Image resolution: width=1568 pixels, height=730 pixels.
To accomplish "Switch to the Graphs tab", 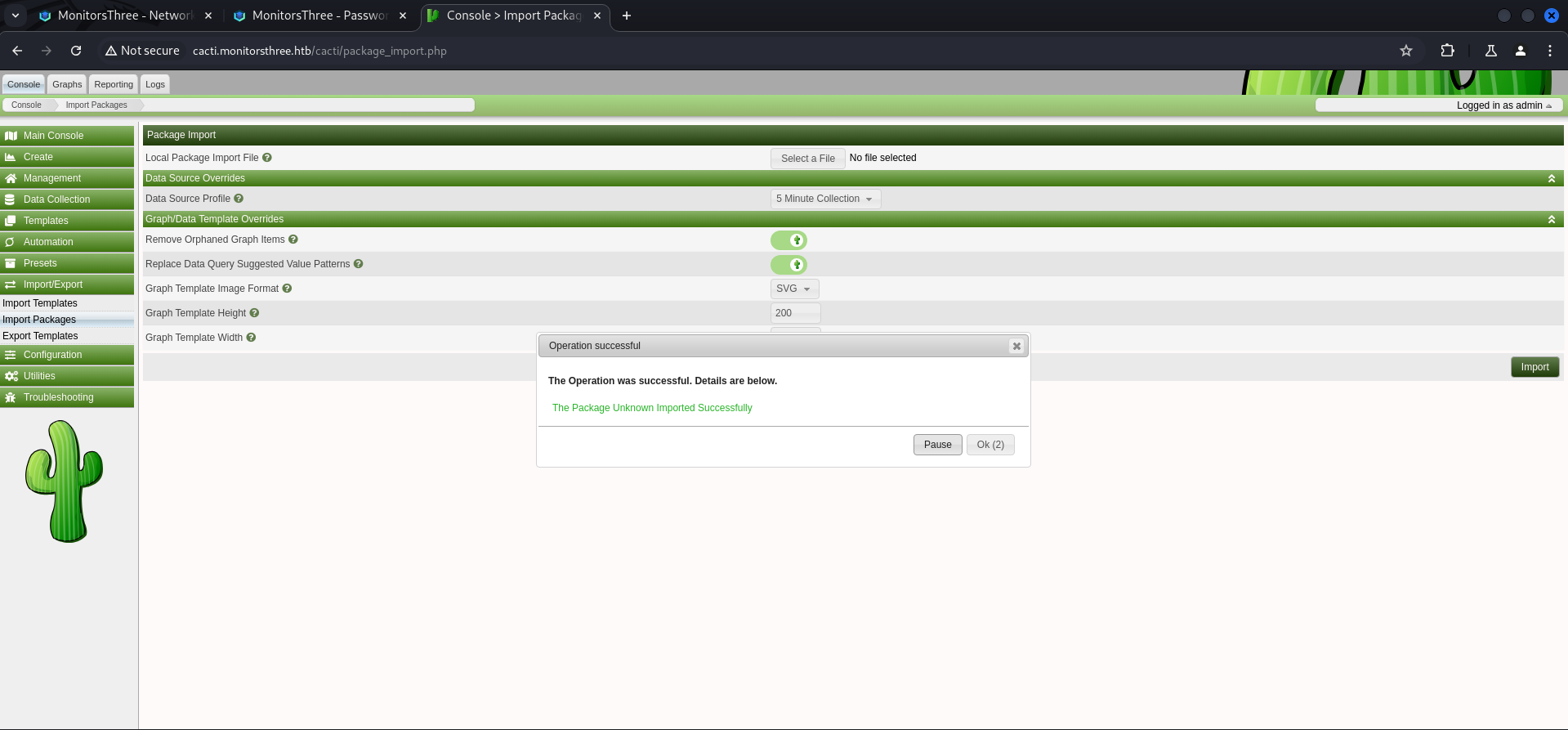I will [67, 84].
